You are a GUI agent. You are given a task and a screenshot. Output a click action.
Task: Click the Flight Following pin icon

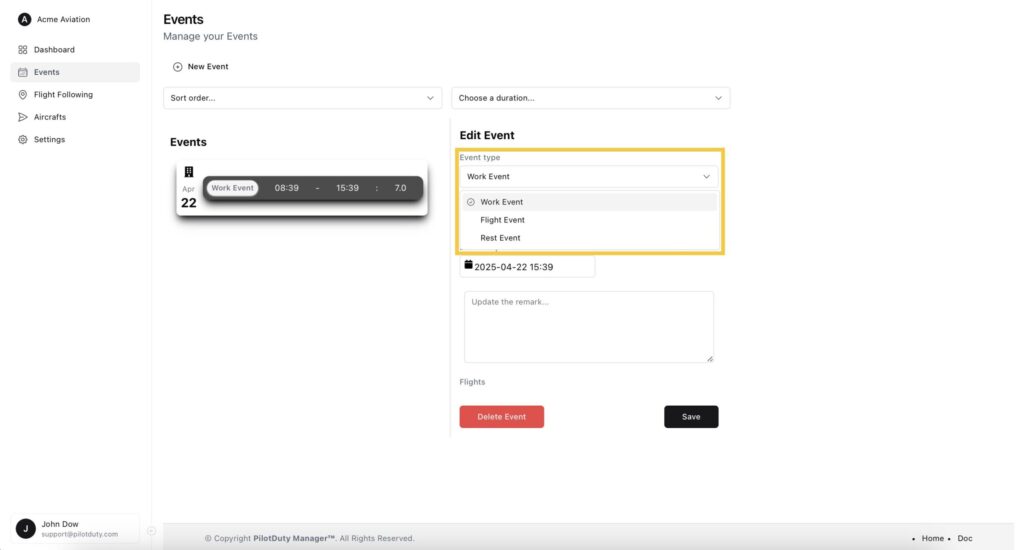click(x=23, y=95)
